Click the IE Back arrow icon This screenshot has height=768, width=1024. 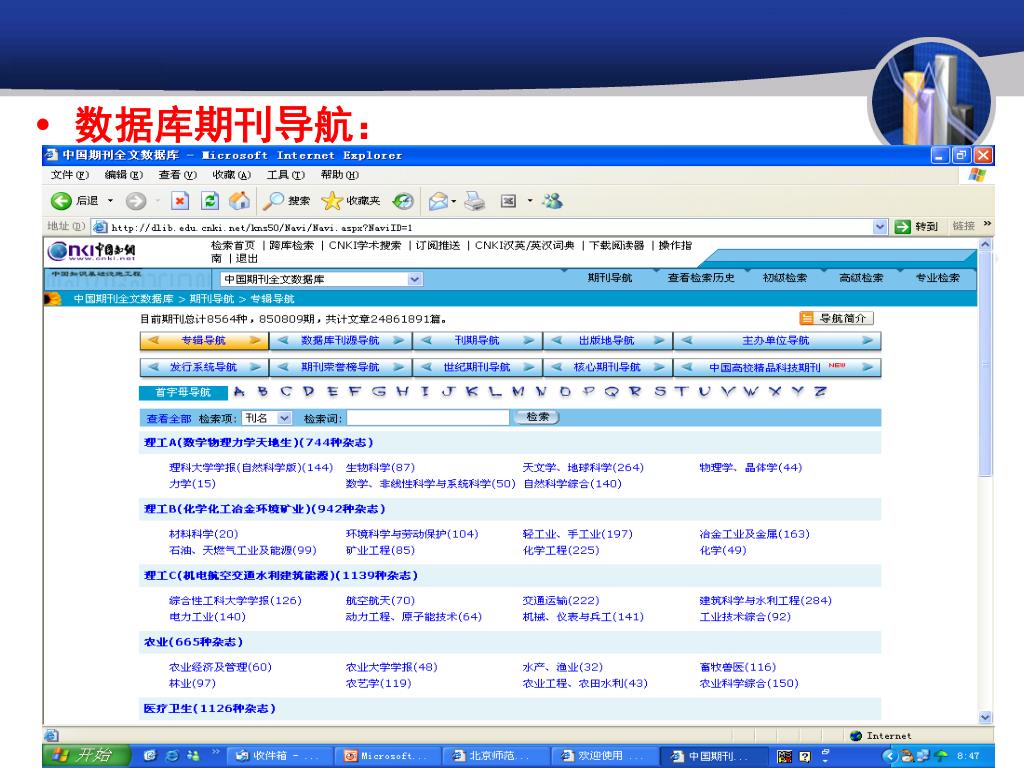coord(61,200)
